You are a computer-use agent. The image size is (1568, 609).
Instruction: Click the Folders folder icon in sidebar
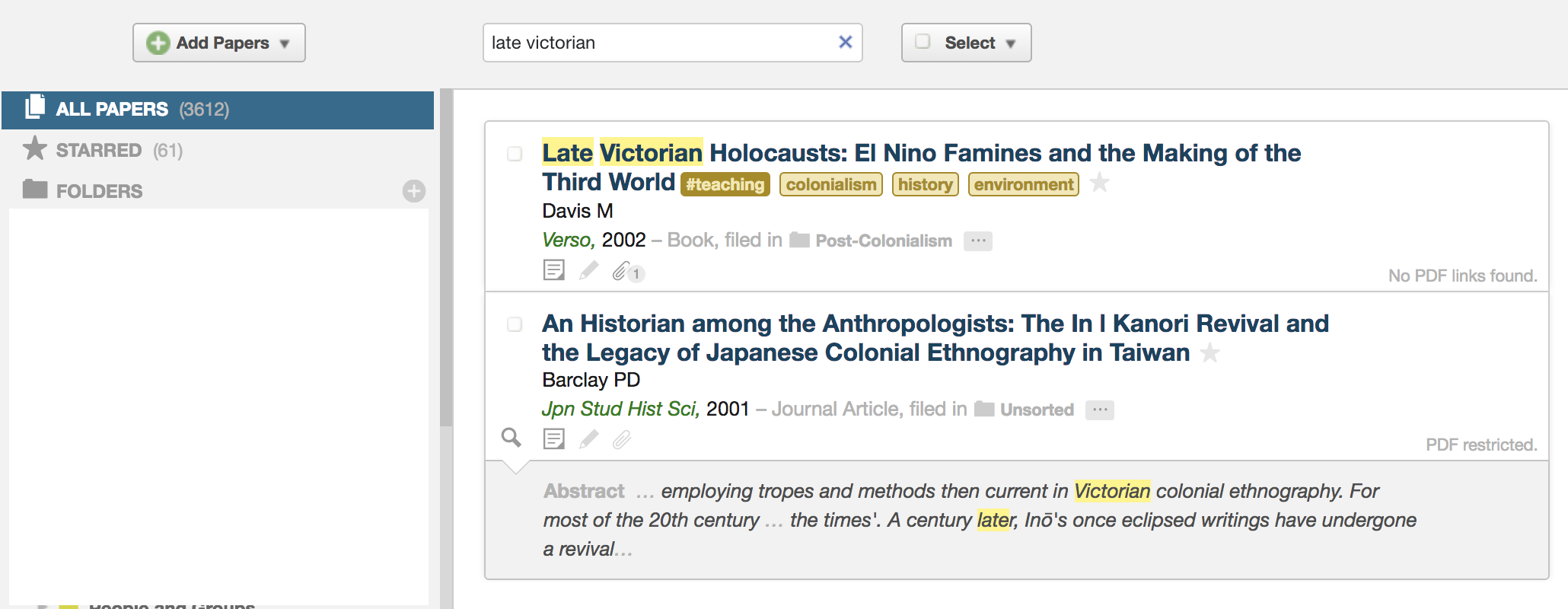pyautogui.click(x=35, y=189)
